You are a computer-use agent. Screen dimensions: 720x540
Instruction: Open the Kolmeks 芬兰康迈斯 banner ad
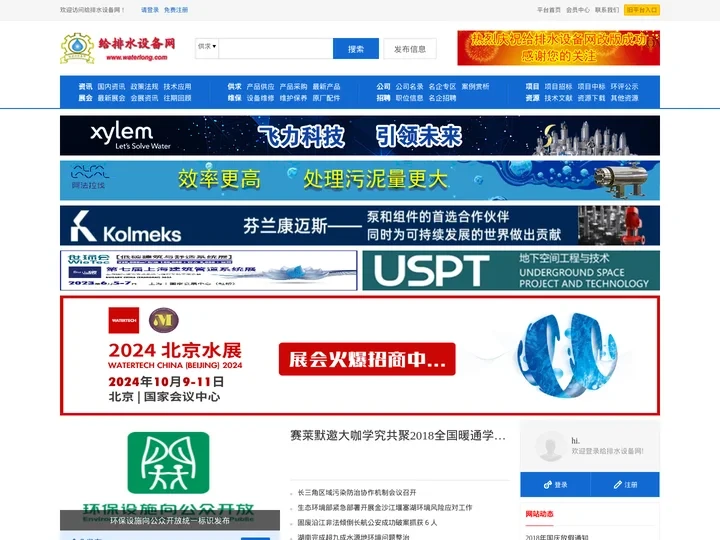click(360, 225)
